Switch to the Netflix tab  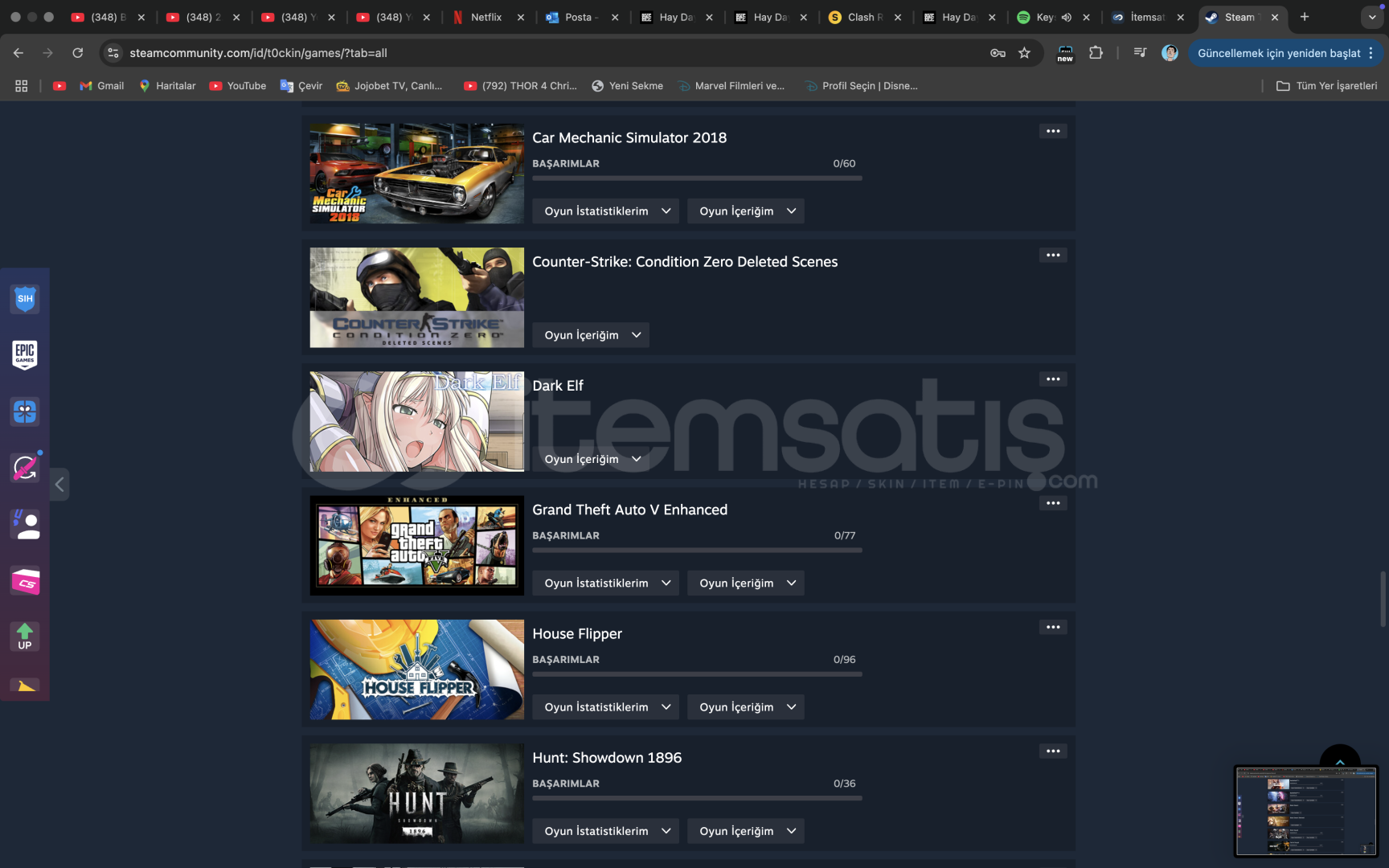[x=486, y=17]
